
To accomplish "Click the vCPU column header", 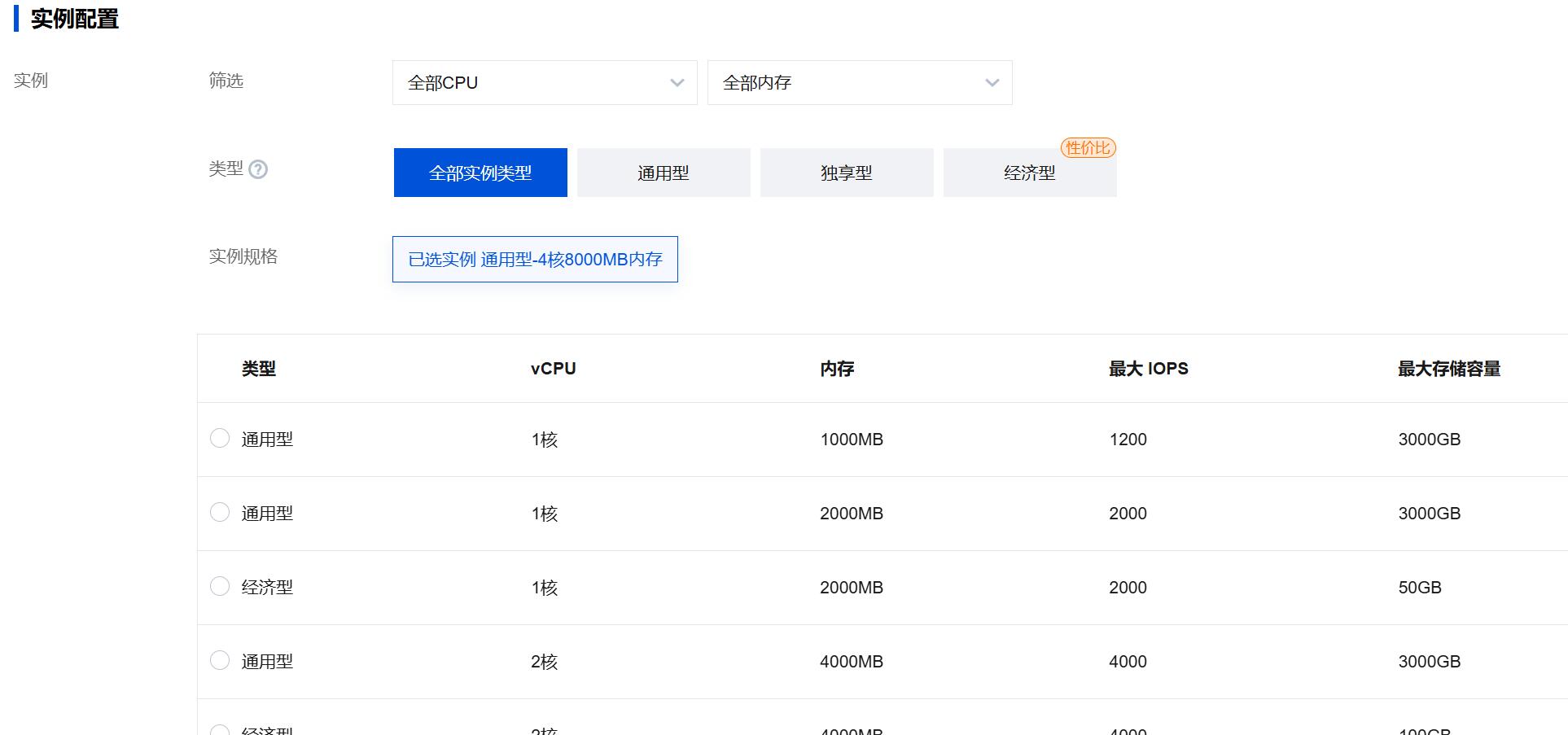I will [x=554, y=369].
